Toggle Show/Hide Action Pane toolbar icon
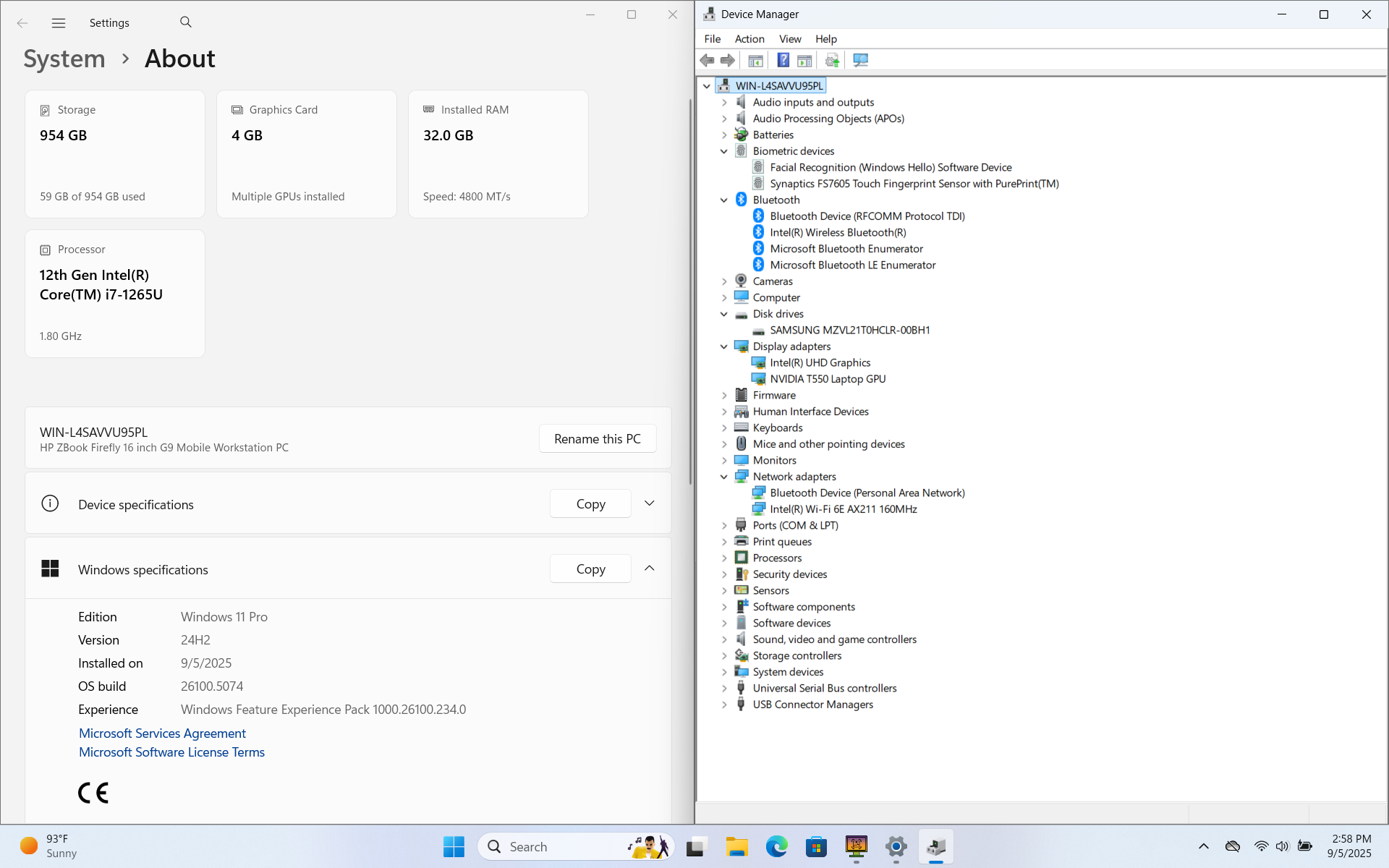Image resolution: width=1389 pixels, height=868 pixels. pos(804,60)
